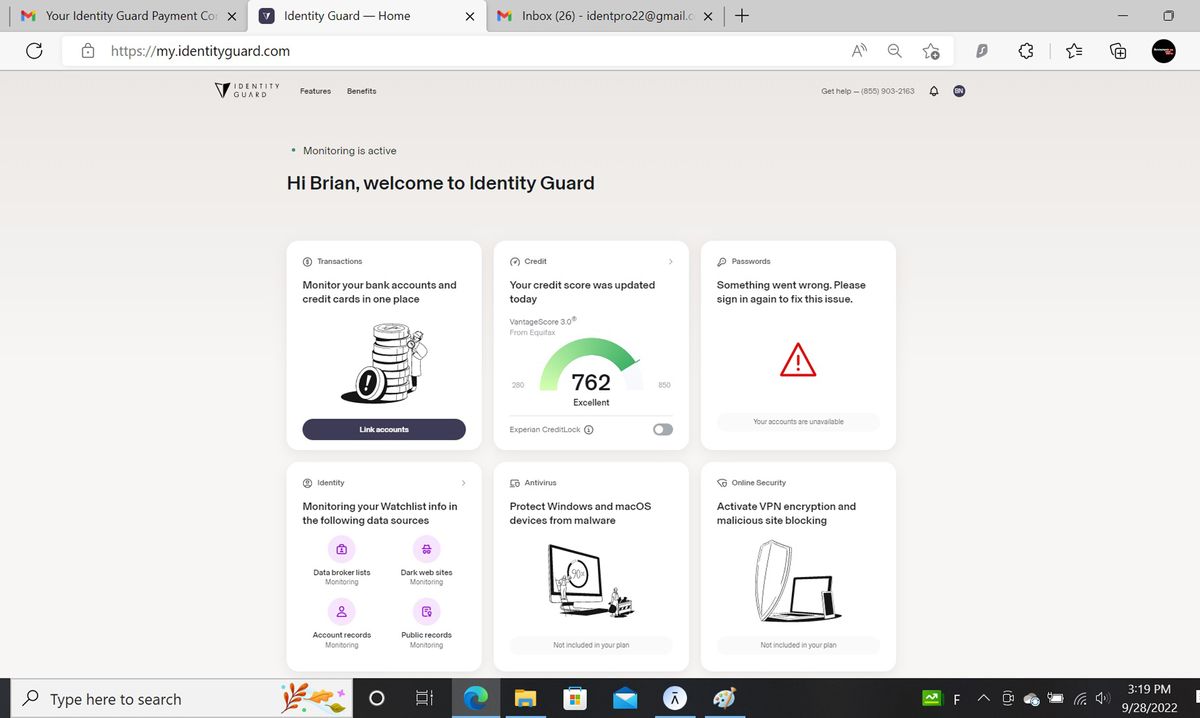Viewport: 1200px width, 718px height.
Task: Click the Identity Guard logo
Action: pyautogui.click(x=245, y=91)
